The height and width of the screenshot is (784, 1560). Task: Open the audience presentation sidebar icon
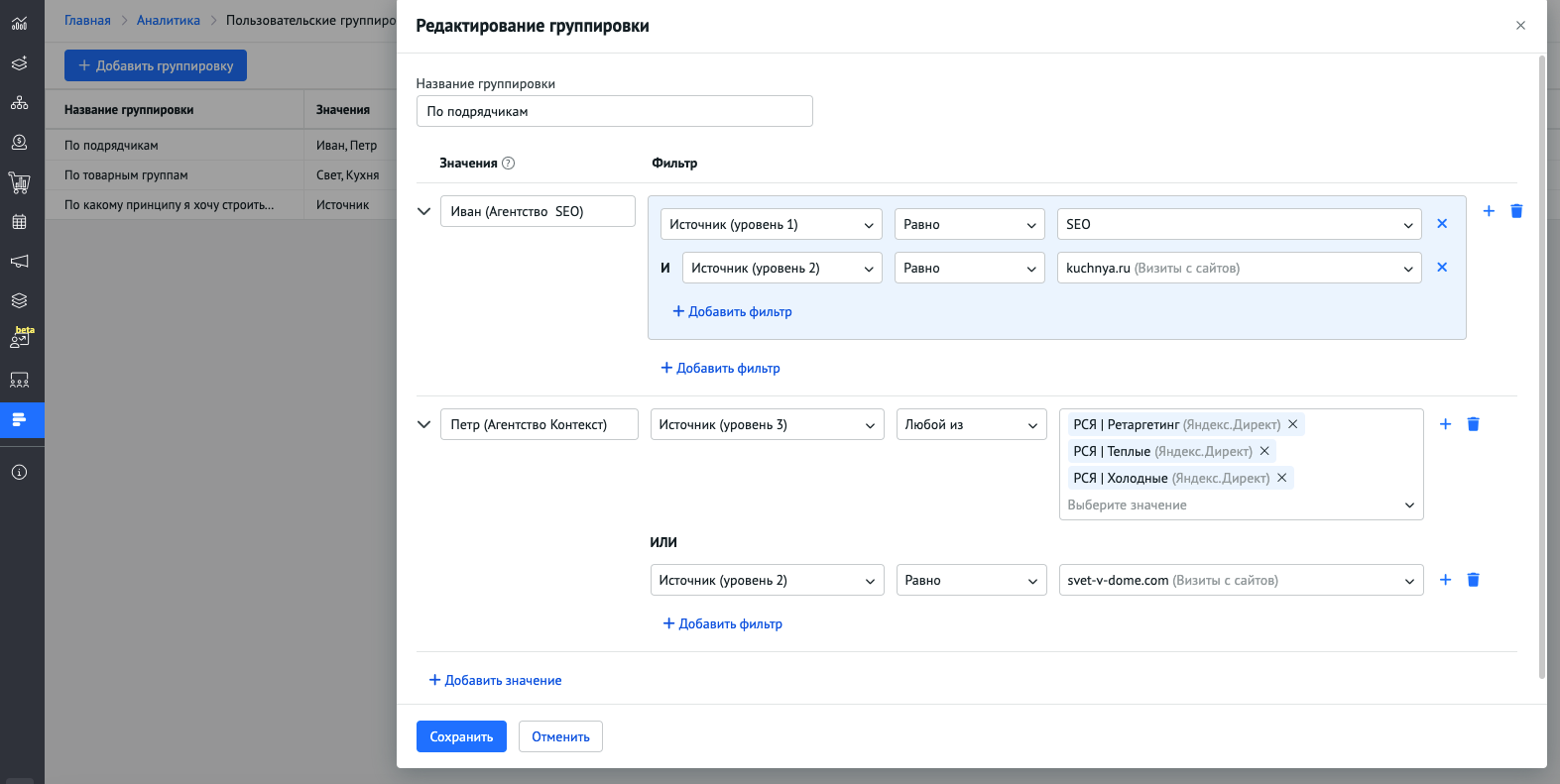pyautogui.click(x=19, y=380)
